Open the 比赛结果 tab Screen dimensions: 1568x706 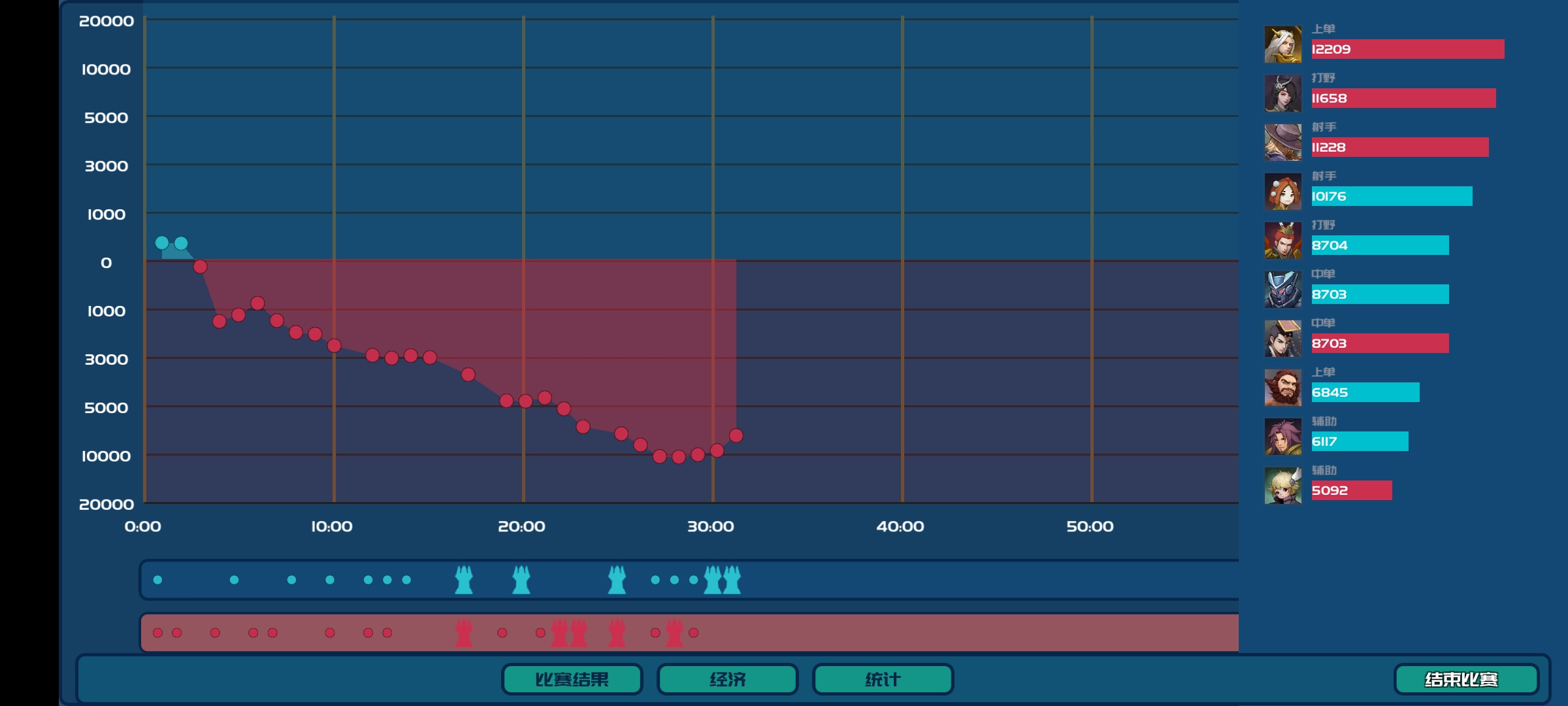point(572,679)
